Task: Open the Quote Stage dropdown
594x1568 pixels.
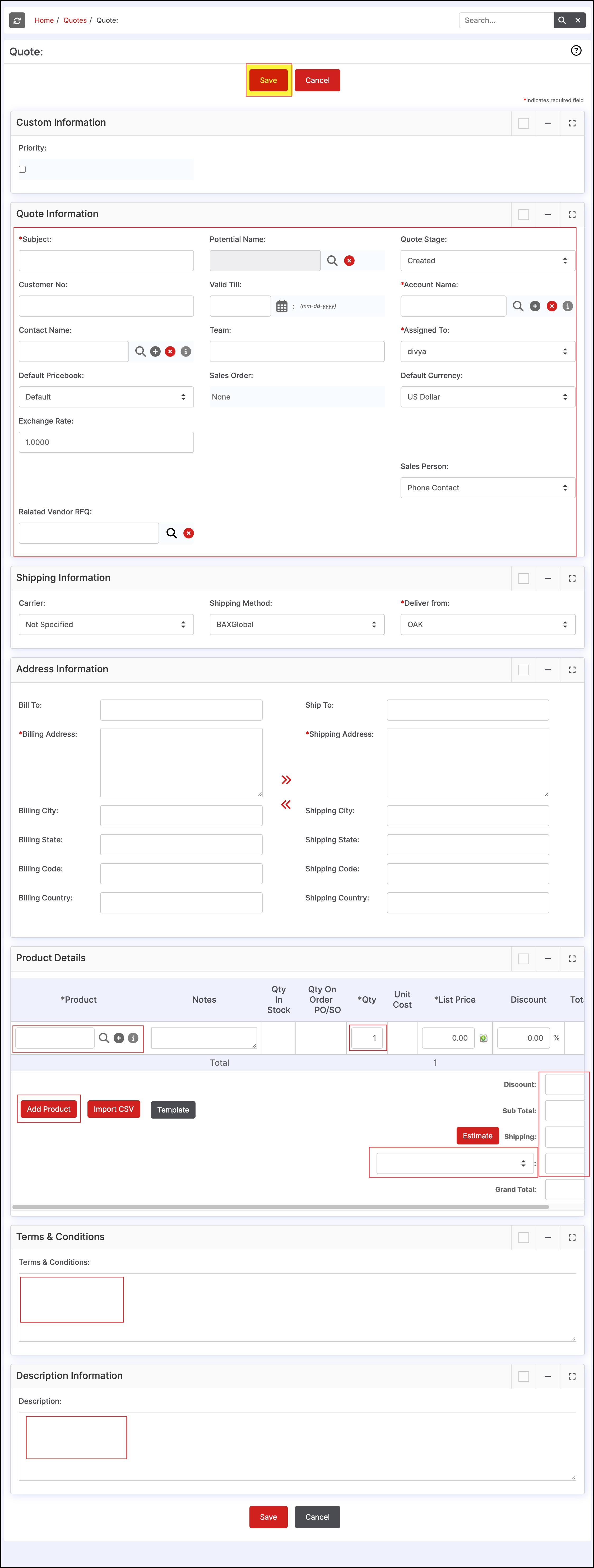Action: pos(488,261)
